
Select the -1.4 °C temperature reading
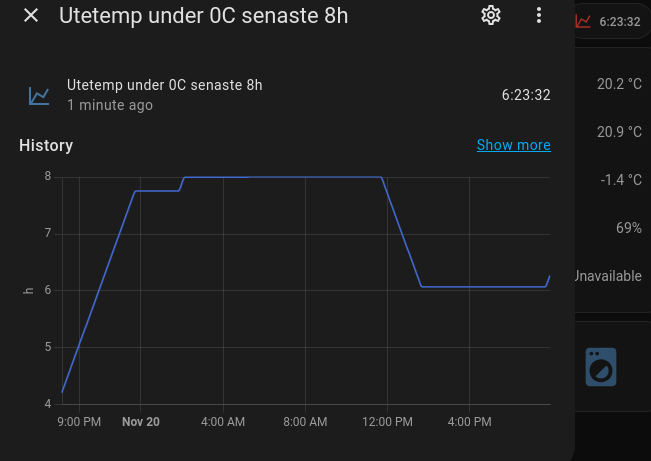620,180
